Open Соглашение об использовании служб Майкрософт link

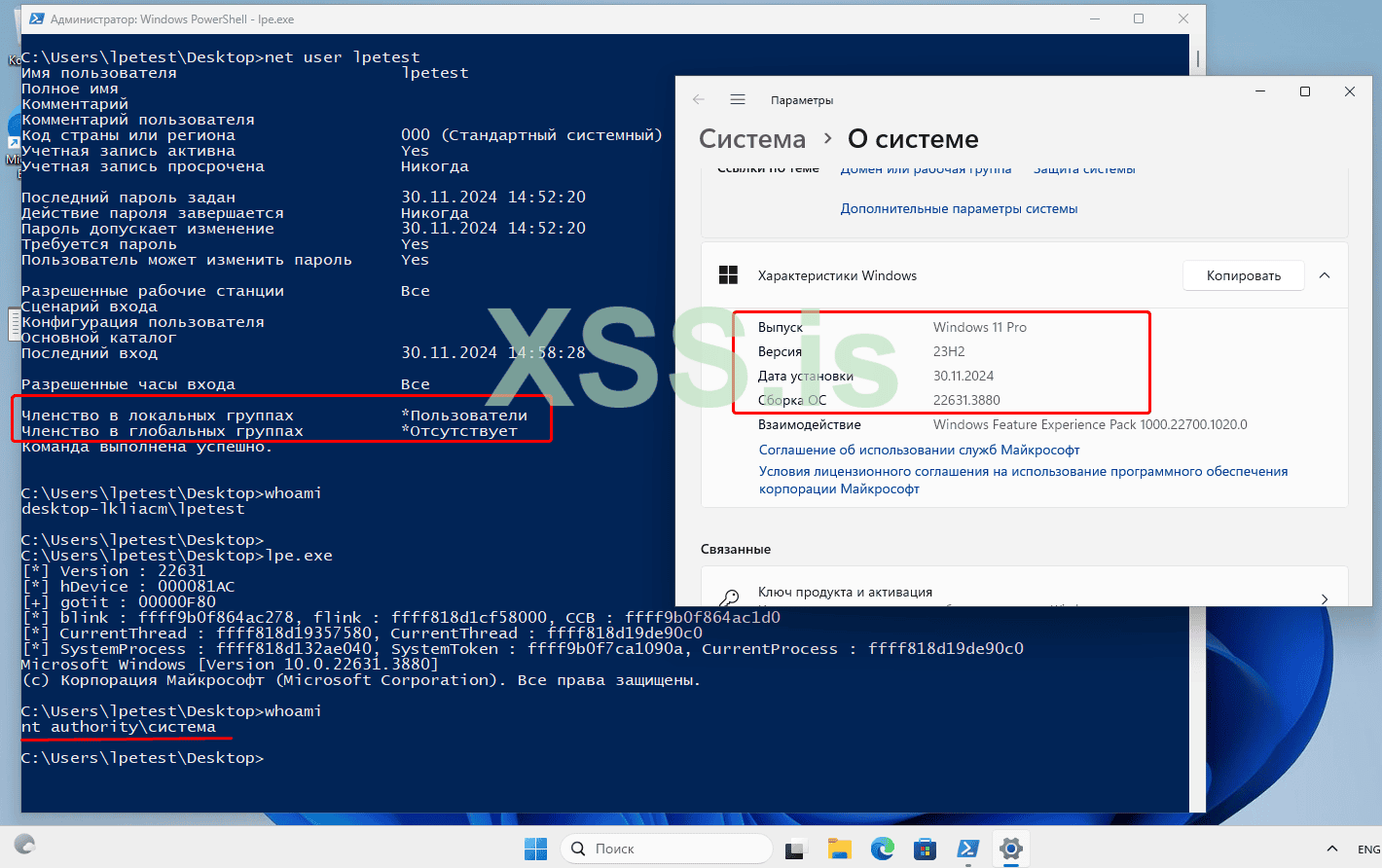coord(919,450)
